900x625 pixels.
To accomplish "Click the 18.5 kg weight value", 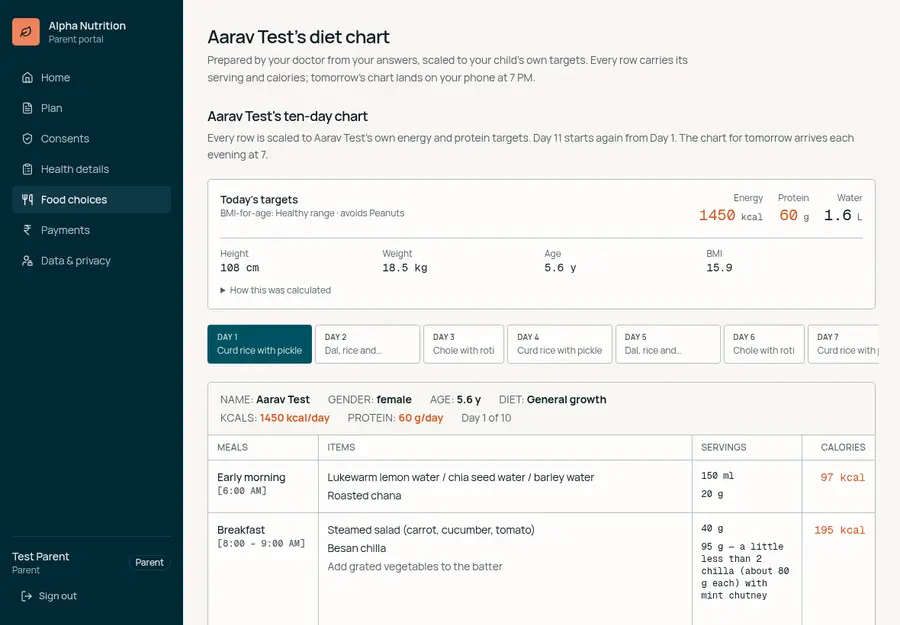I will point(405,267).
